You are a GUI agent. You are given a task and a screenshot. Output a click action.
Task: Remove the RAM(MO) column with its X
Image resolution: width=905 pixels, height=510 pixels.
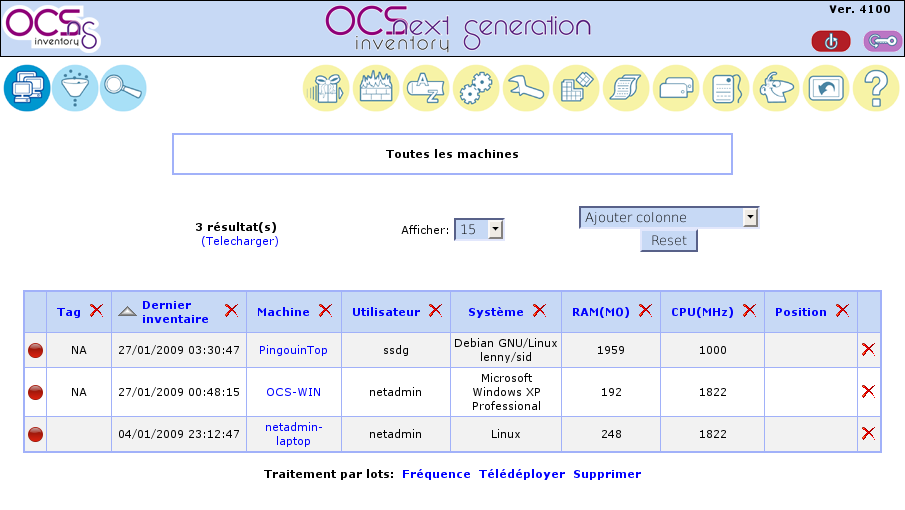[645, 311]
